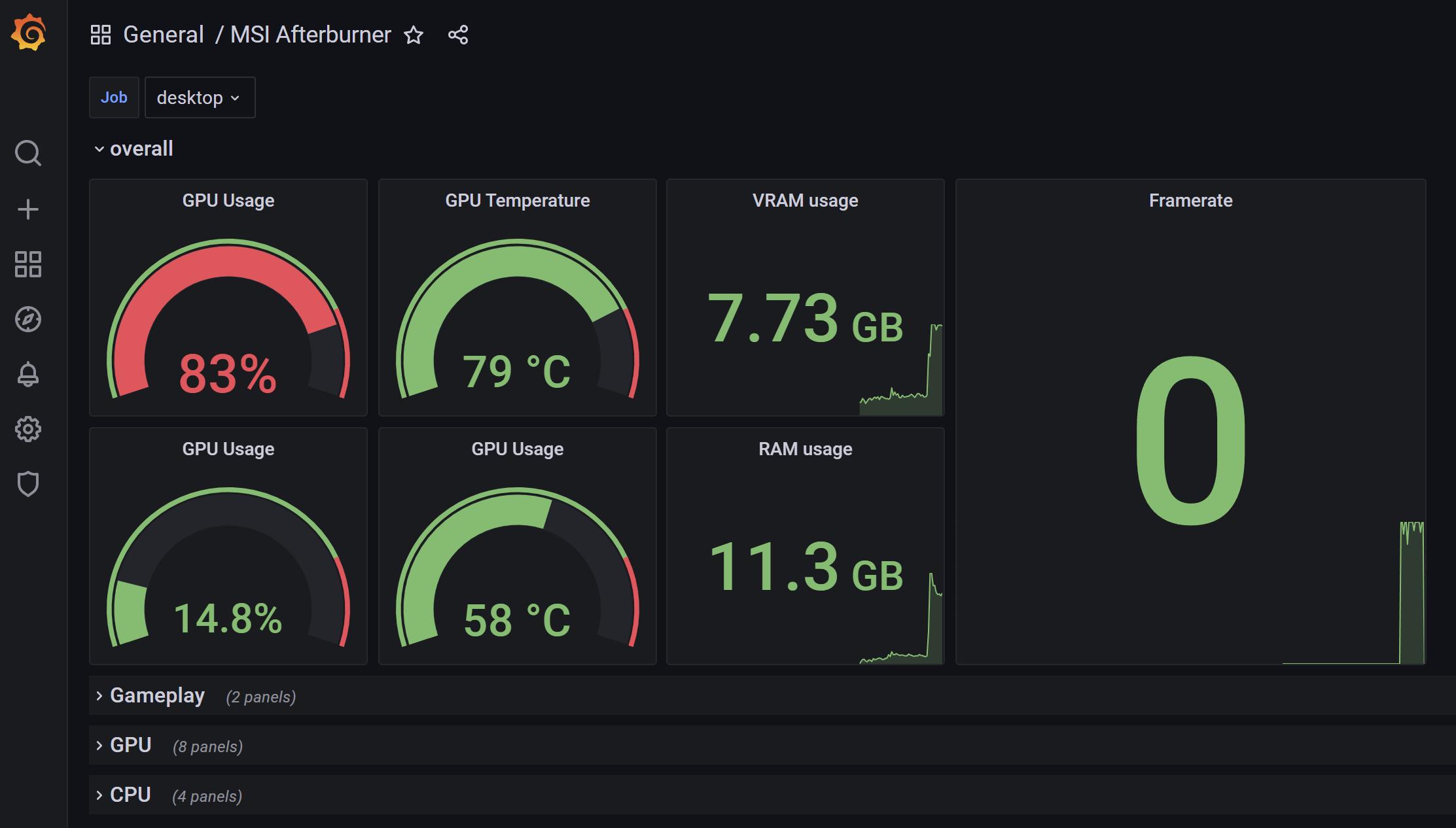The image size is (1456, 828).
Task: Open the Explore compass icon
Action: pyautogui.click(x=28, y=319)
